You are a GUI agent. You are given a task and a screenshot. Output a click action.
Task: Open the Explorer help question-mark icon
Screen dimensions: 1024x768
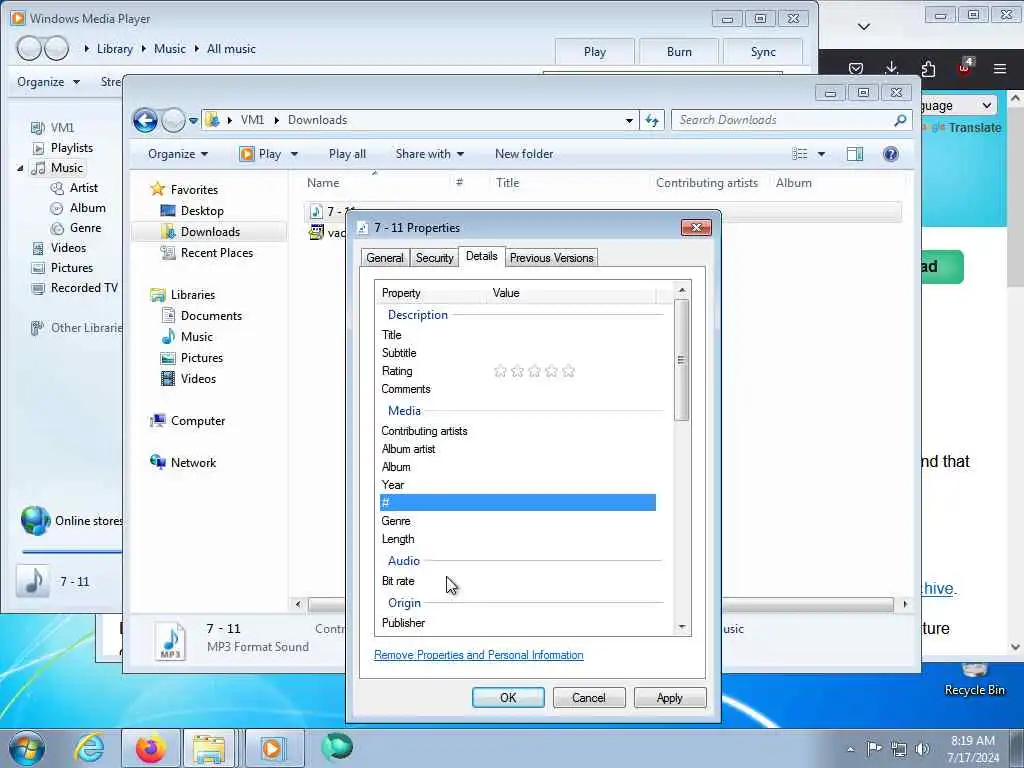pos(890,154)
